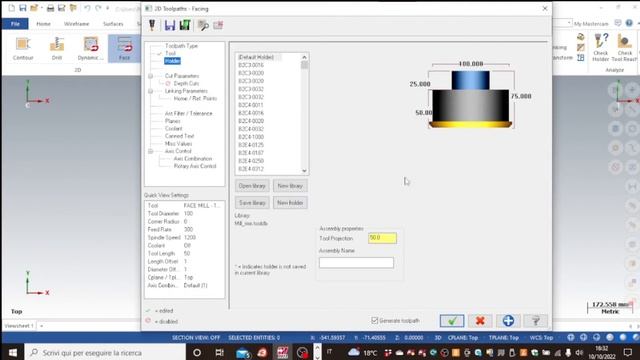This screenshot has width=640, height=360.
Task: Open the Home ribbon tab
Action: pyautogui.click(x=44, y=24)
